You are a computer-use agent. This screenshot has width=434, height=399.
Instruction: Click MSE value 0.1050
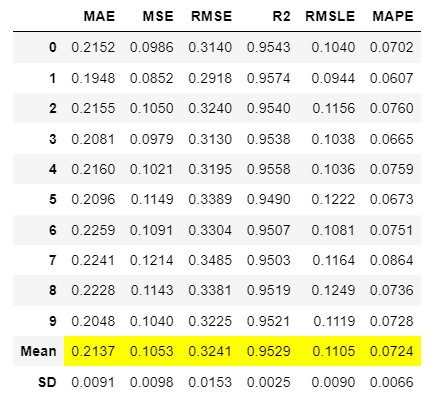[152, 108]
